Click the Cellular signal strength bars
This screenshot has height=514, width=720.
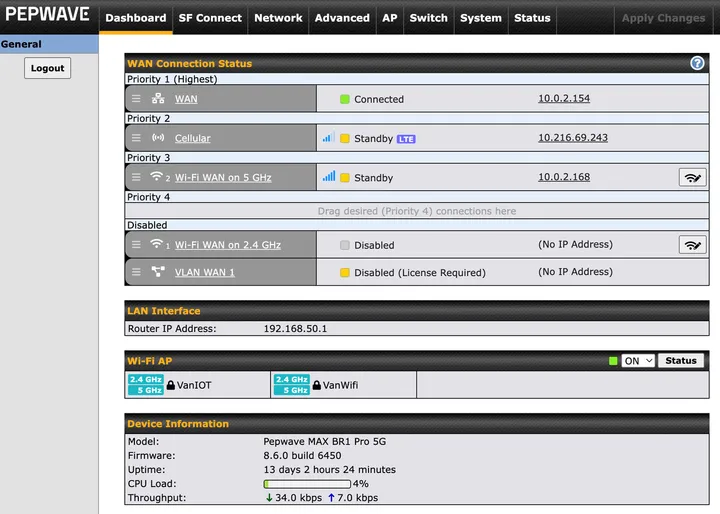(x=328, y=137)
